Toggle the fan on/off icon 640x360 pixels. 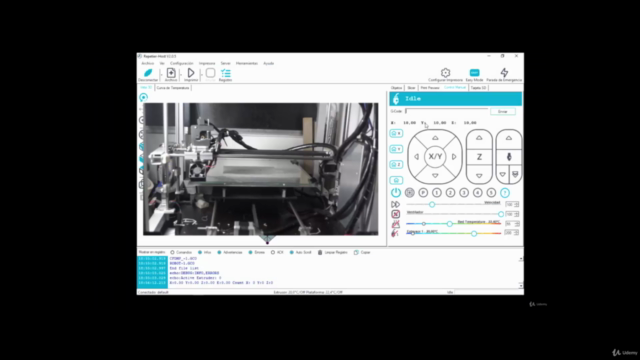tap(396, 214)
